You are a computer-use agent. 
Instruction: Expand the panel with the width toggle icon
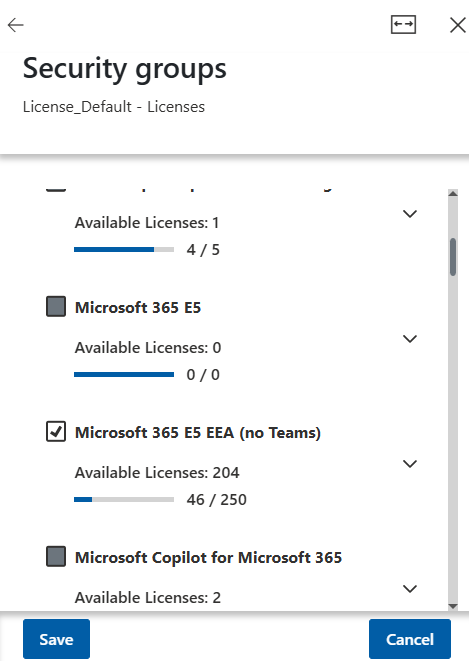pyautogui.click(x=403, y=24)
